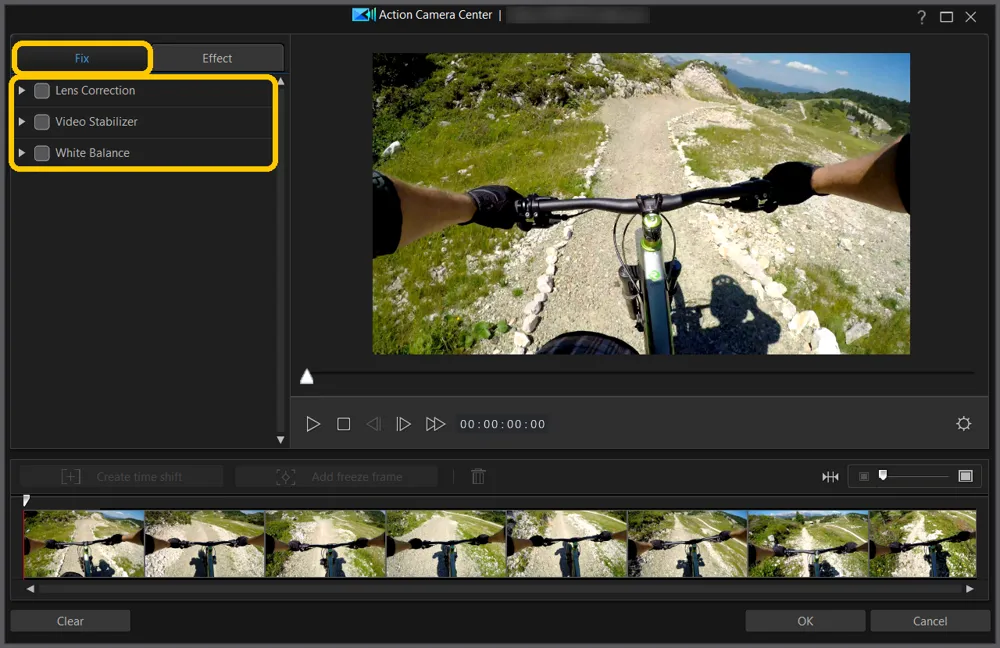Switch to the Effect tab
Image resolution: width=1000 pixels, height=648 pixels.
[x=217, y=58]
